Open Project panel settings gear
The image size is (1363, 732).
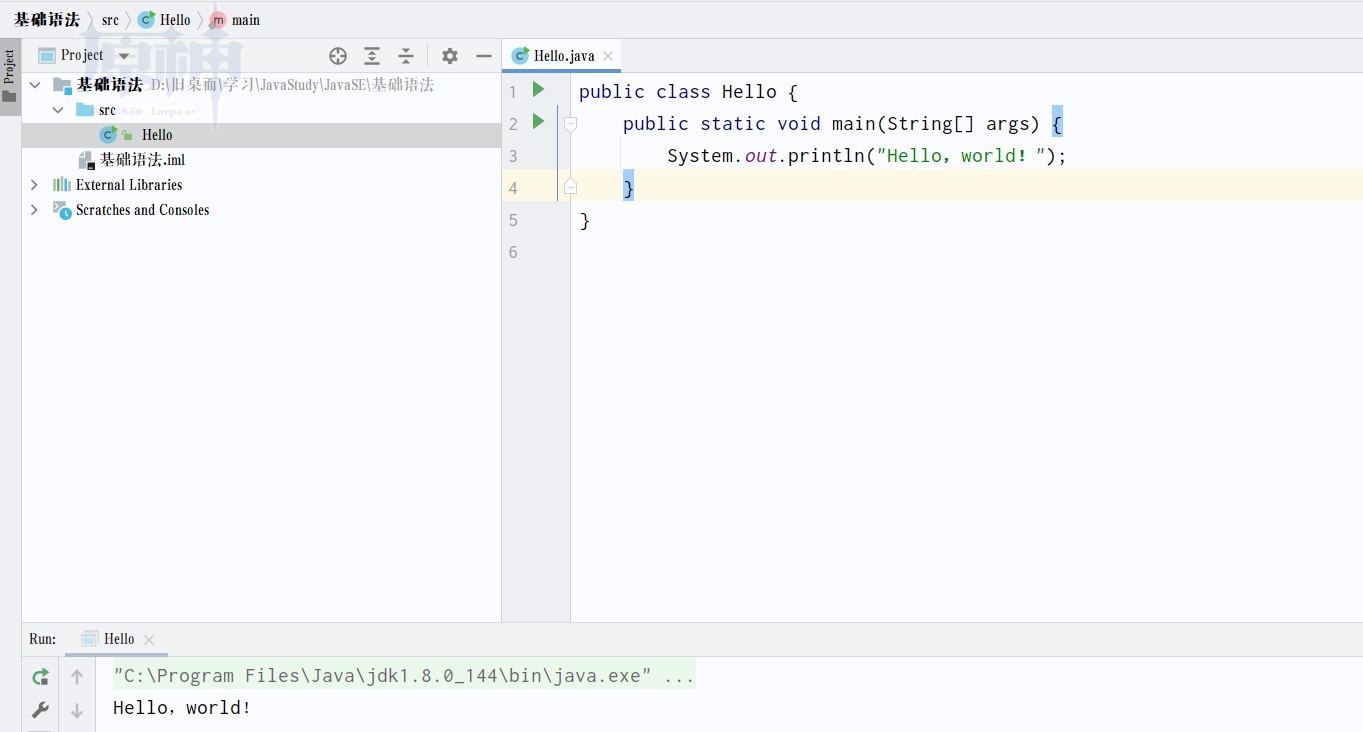(450, 56)
